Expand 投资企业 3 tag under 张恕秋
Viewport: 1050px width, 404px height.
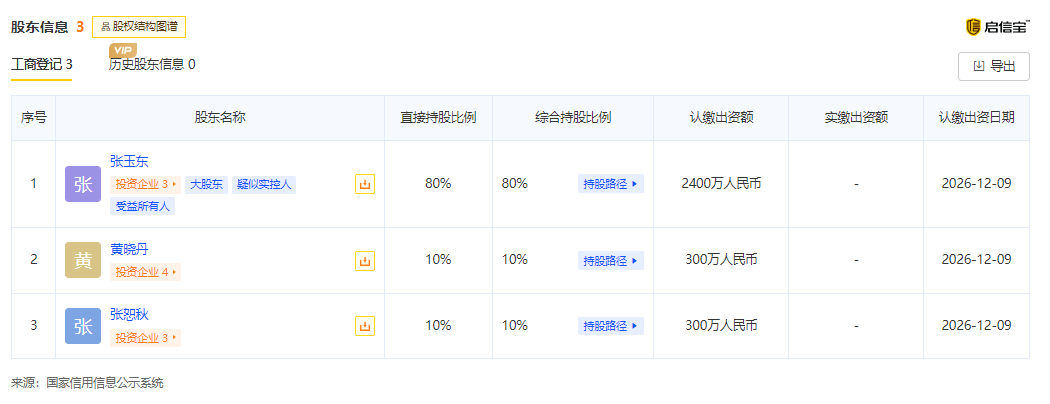pos(145,338)
